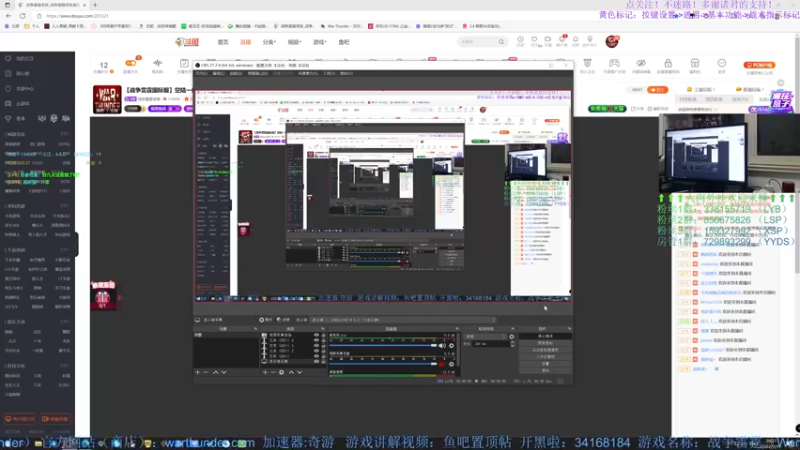Pop out Sources dock via header icon
This screenshot has height=450, width=800.
tap(322, 329)
